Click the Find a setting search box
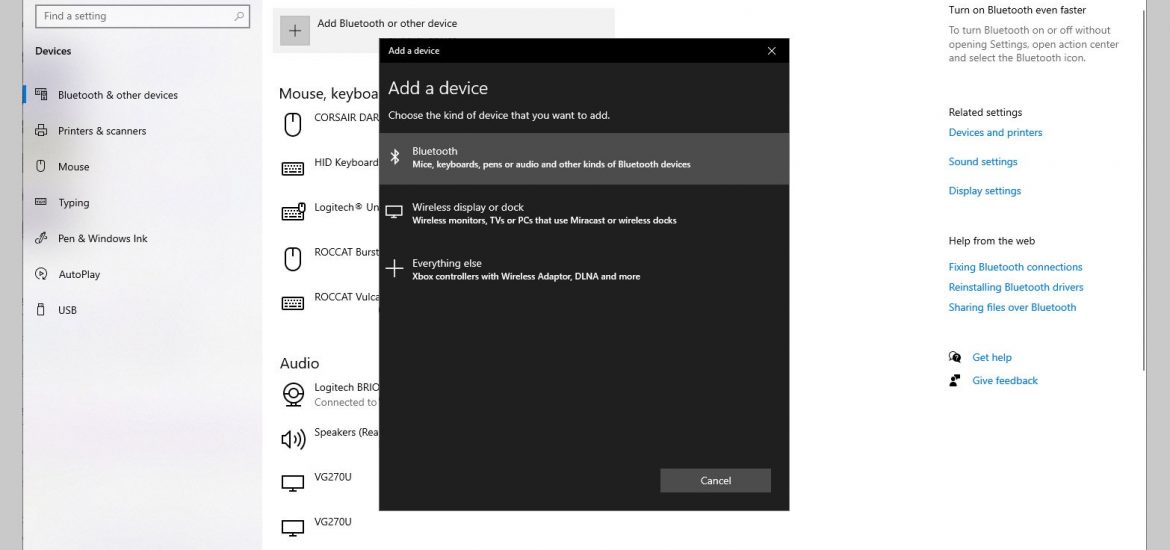 [143, 16]
